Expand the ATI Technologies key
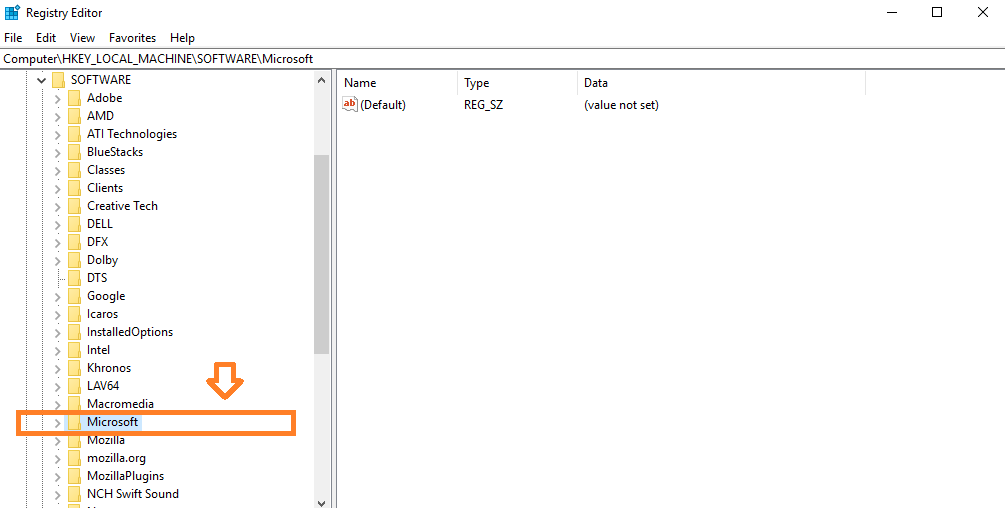 (58, 135)
